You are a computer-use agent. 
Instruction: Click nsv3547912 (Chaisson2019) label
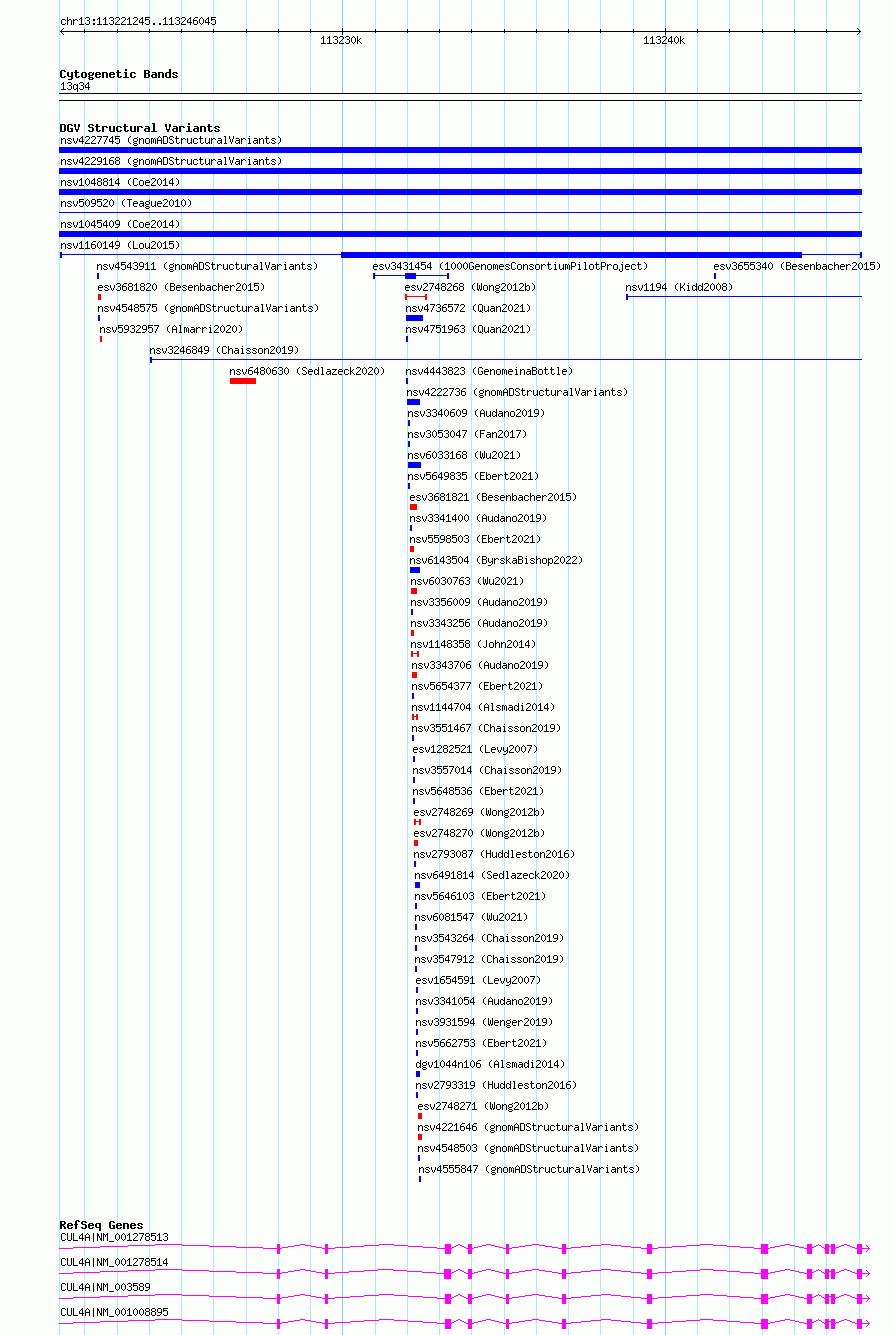[490, 959]
